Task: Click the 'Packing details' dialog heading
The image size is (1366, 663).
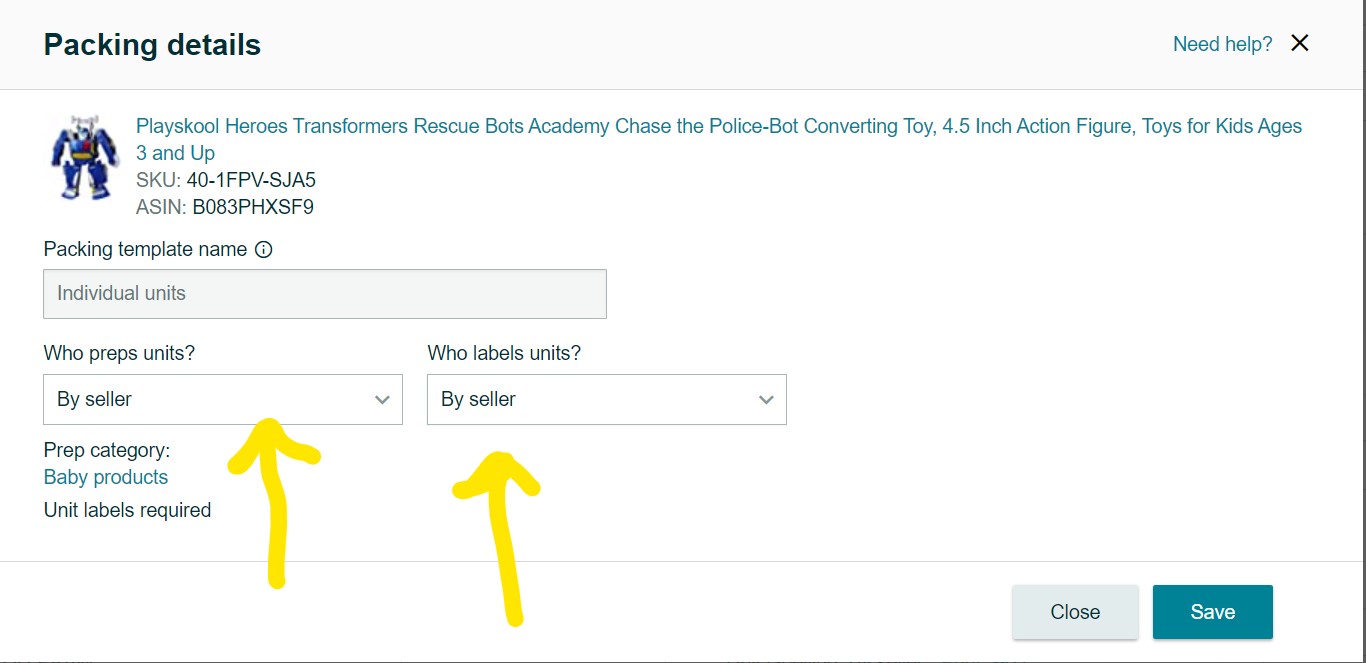Action: click(152, 45)
